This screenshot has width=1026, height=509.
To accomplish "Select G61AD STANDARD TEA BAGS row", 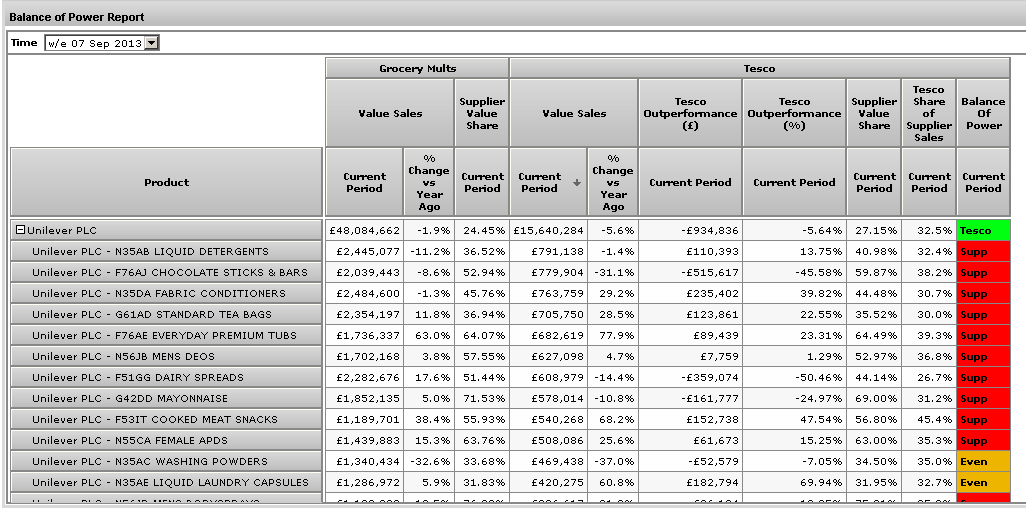I will click(166, 314).
